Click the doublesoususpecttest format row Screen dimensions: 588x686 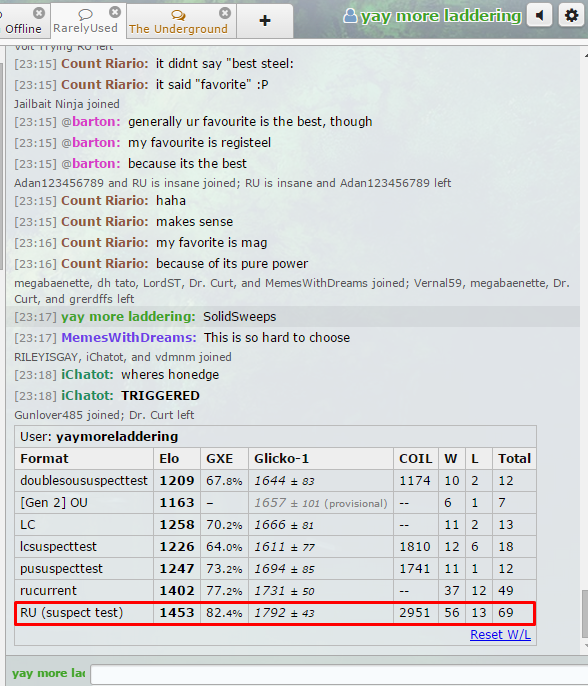click(275, 480)
